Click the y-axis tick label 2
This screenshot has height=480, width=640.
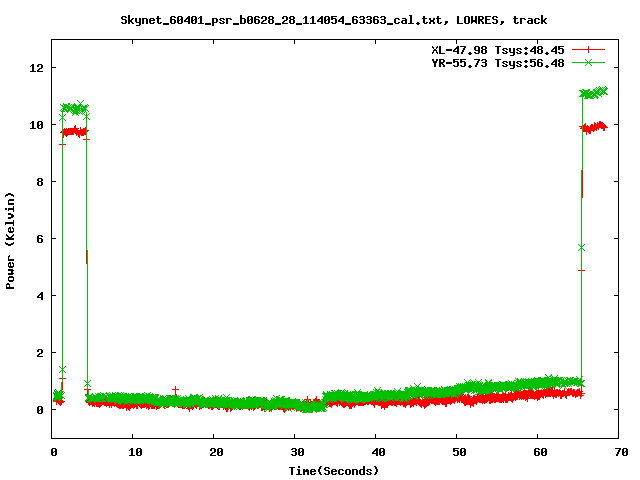[40, 353]
